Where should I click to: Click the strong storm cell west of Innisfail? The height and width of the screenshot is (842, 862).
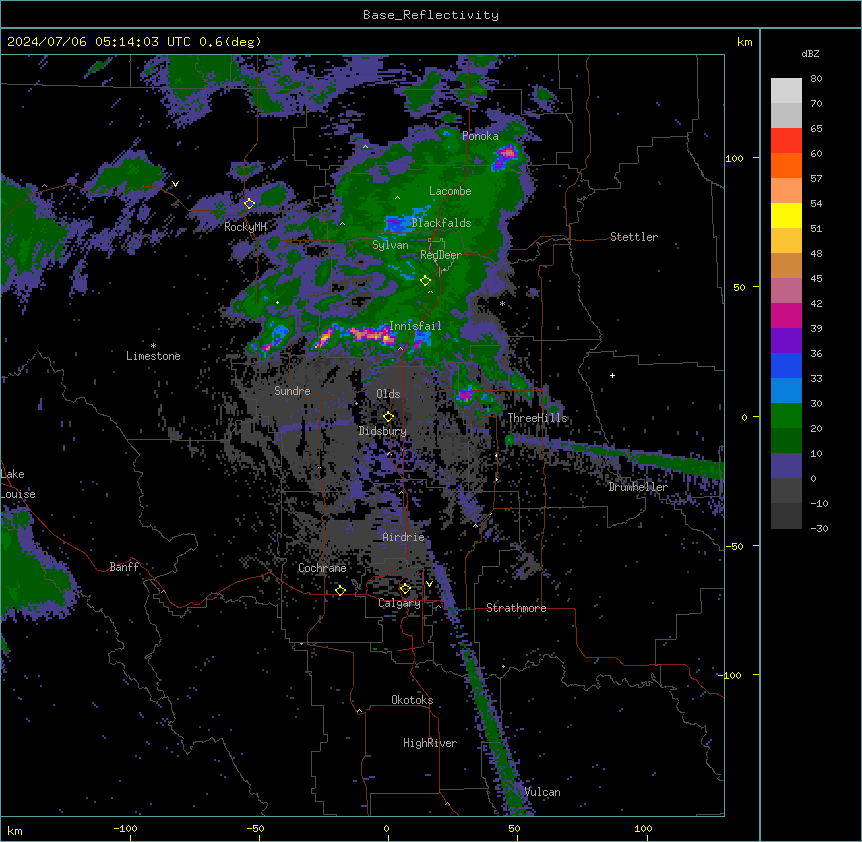(x=372, y=335)
